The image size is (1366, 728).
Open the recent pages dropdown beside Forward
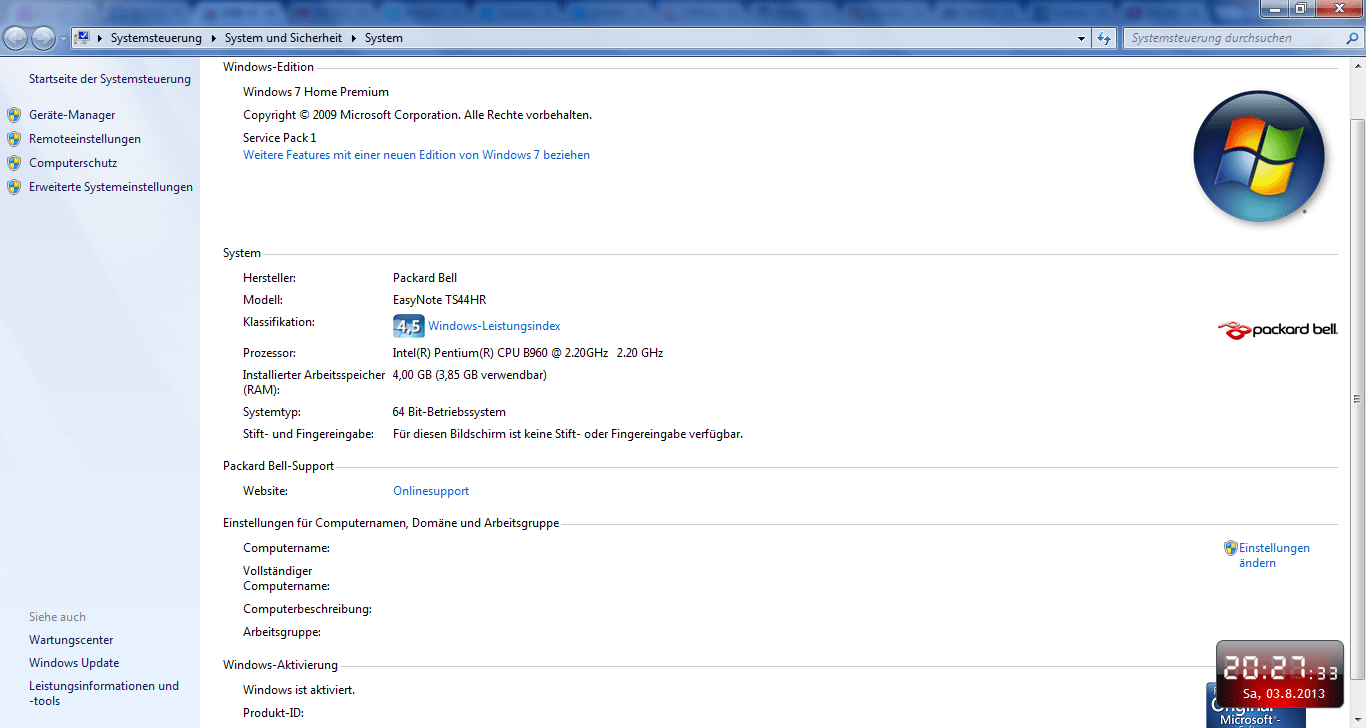[x=64, y=39]
